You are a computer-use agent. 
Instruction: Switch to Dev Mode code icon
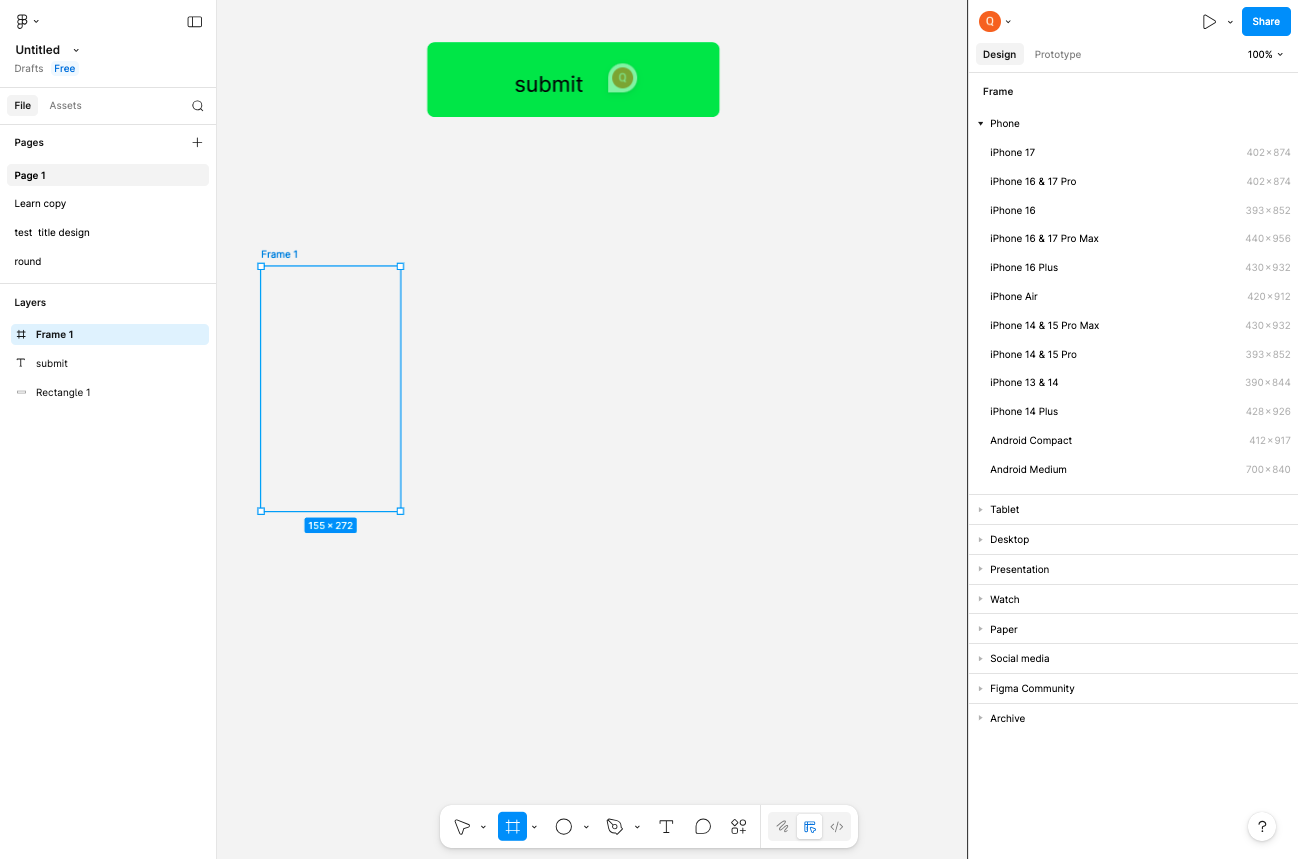[x=837, y=827]
